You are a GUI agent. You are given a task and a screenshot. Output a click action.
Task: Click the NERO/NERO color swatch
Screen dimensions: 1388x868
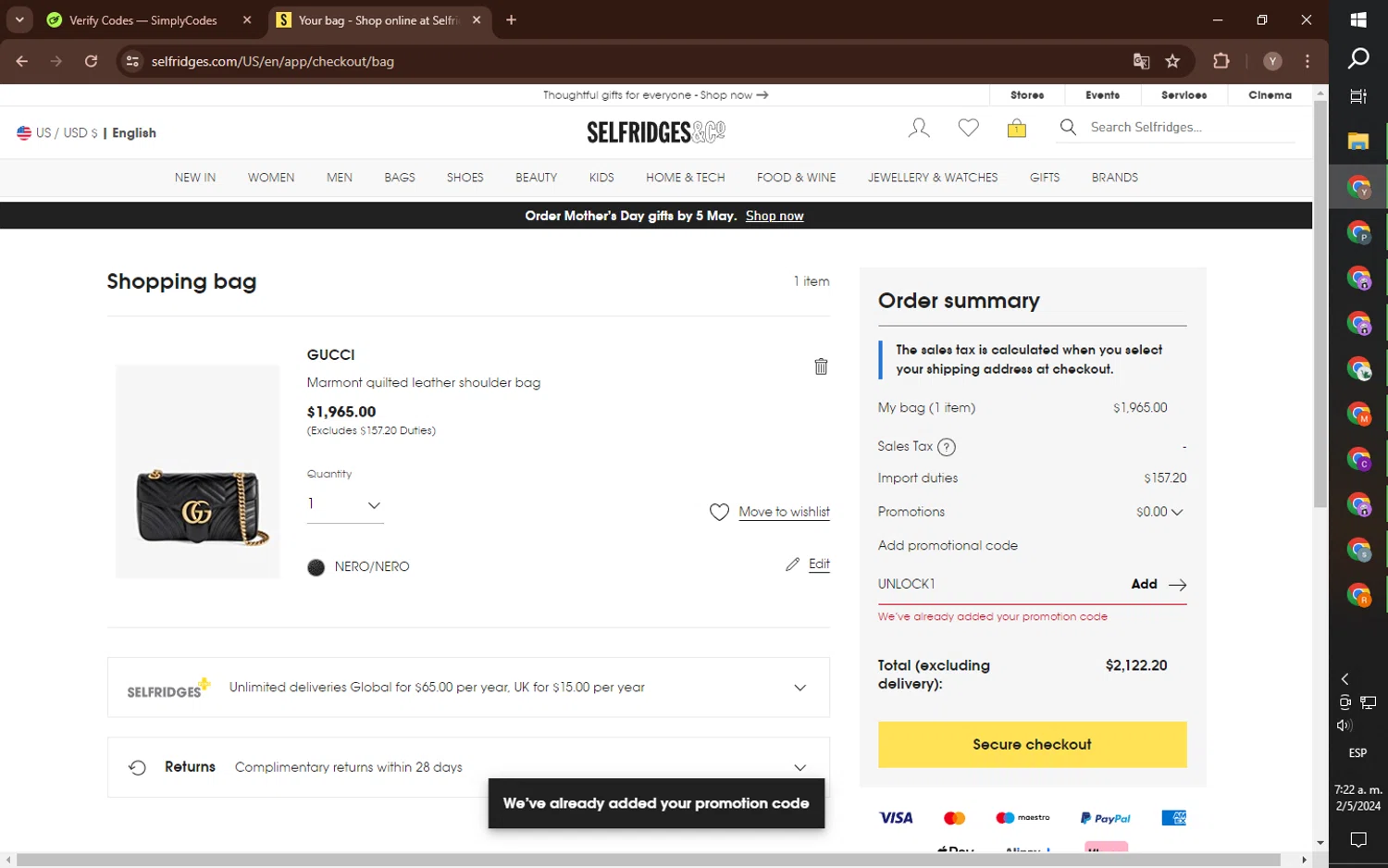(316, 567)
